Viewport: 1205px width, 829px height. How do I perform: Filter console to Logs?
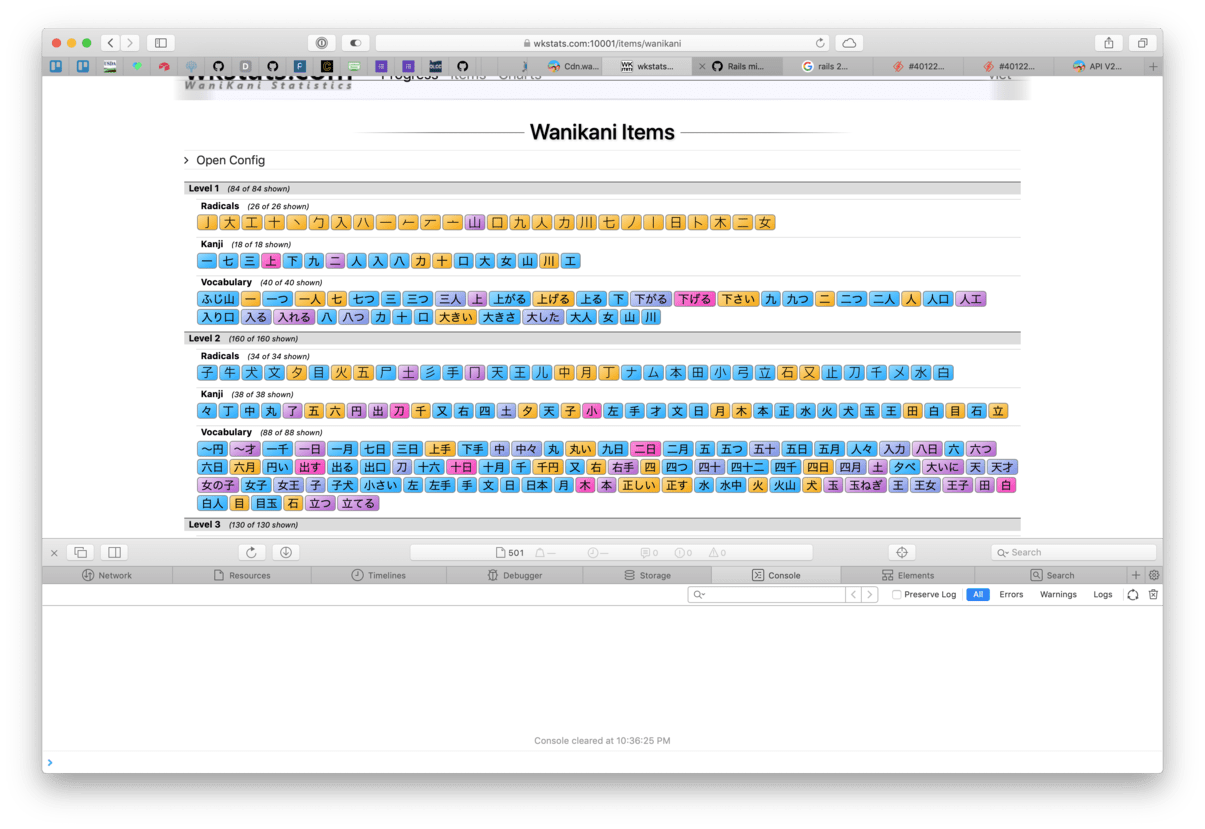pyautogui.click(x=1102, y=594)
